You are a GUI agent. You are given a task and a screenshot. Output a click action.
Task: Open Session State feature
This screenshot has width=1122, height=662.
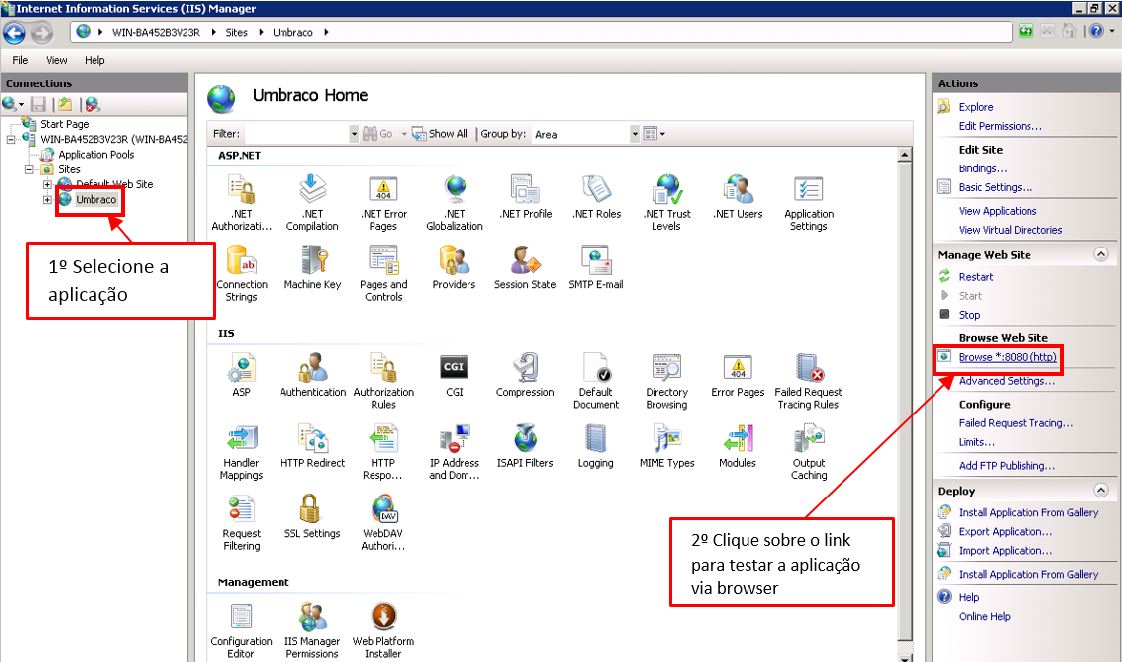pyautogui.click(x=525, y=268)
